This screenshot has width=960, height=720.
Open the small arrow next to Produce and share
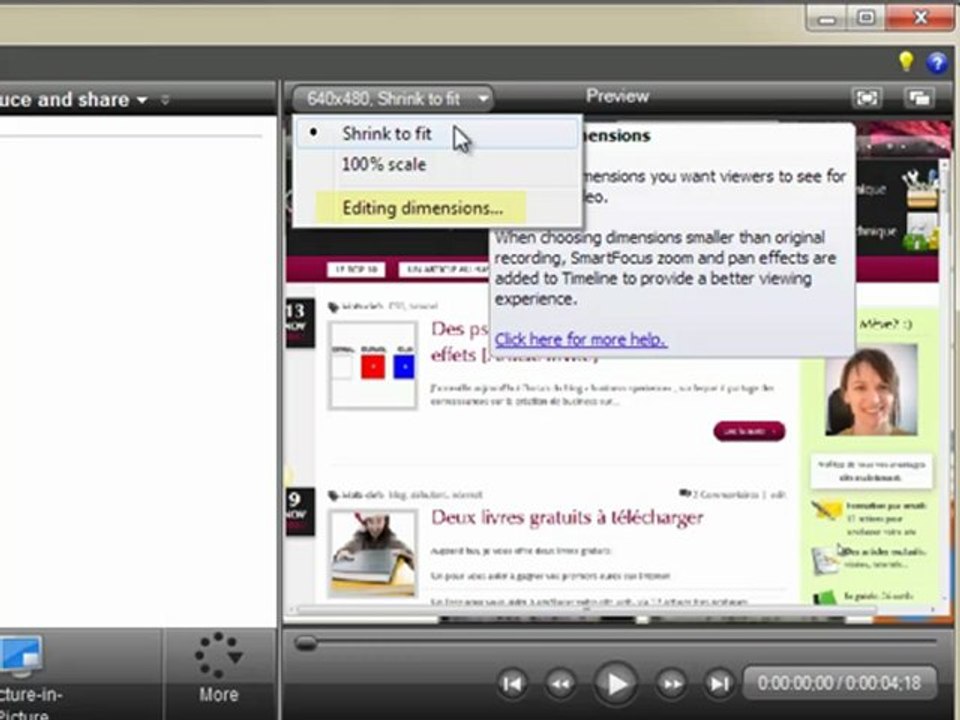pos(165,99)
